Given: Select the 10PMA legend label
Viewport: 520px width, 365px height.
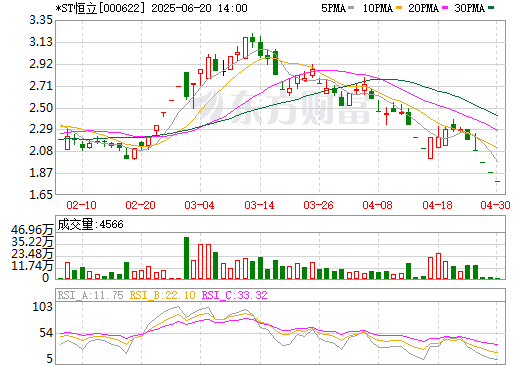Looking at the screenshot, I should coord(377,8).
